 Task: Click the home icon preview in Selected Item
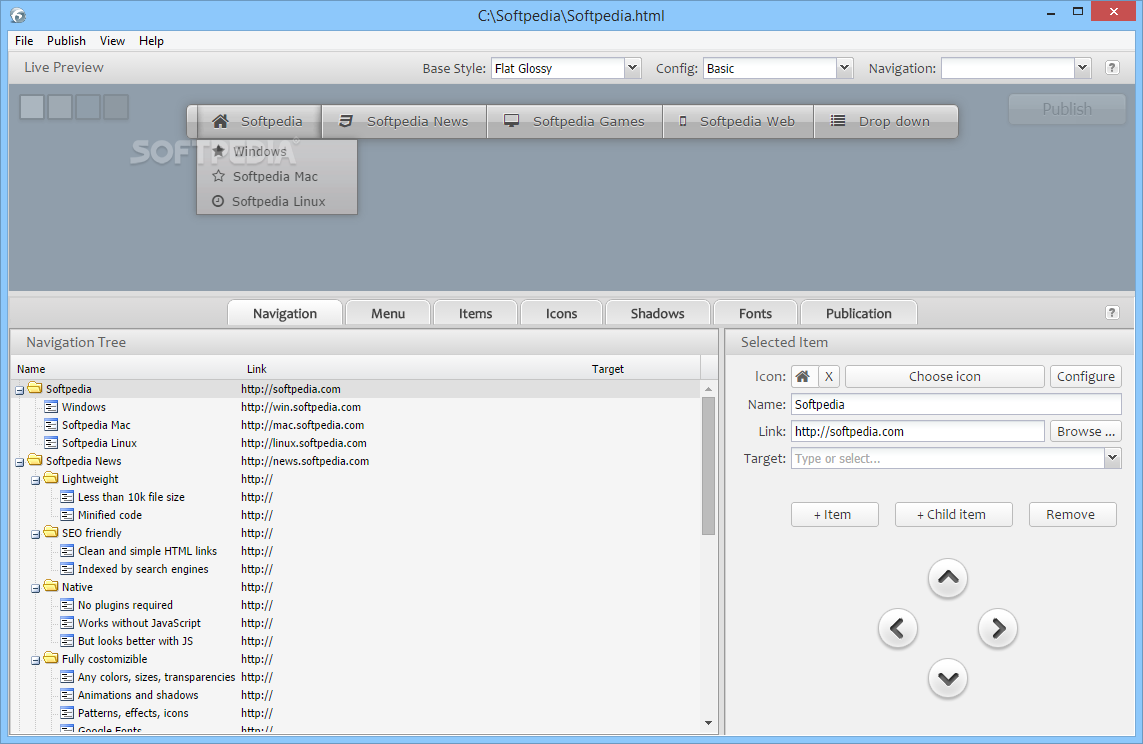[x=803, y=377]
